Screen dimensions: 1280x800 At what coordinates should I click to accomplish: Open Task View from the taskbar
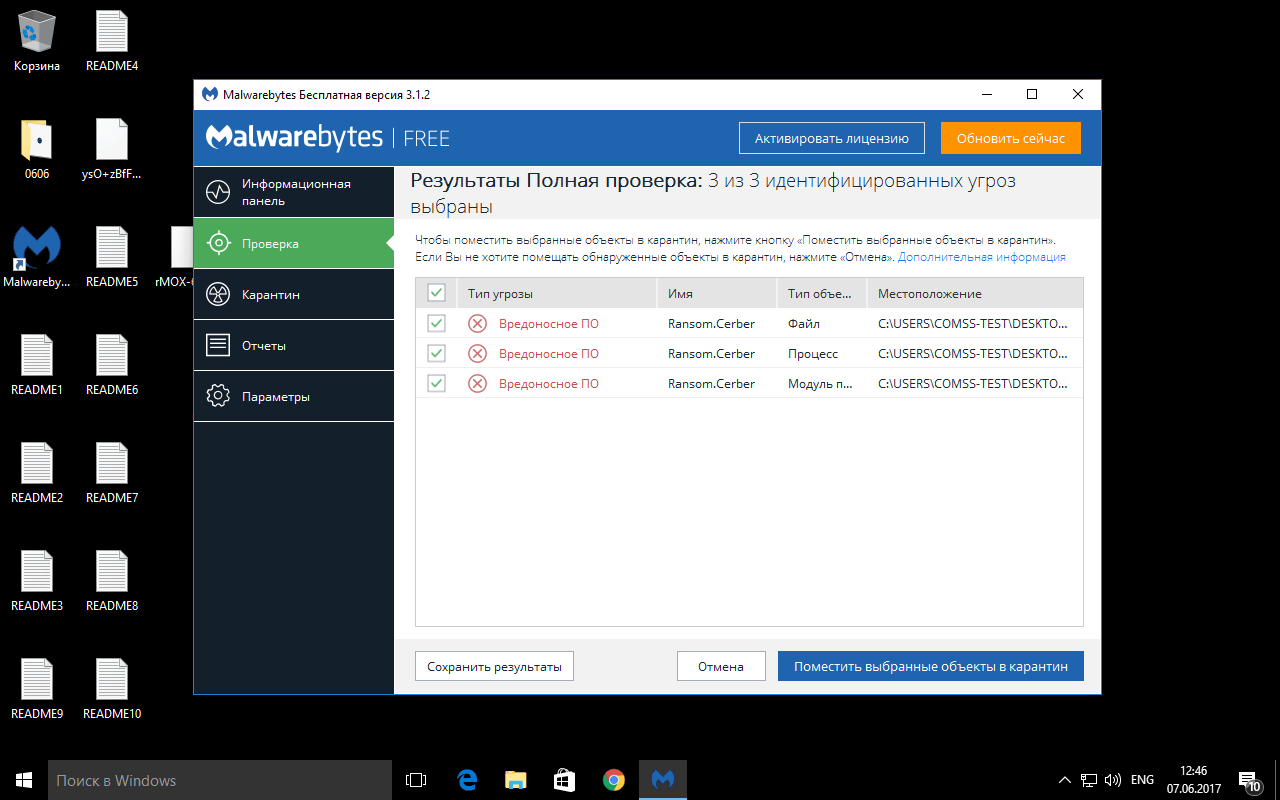tap(416, 780)
